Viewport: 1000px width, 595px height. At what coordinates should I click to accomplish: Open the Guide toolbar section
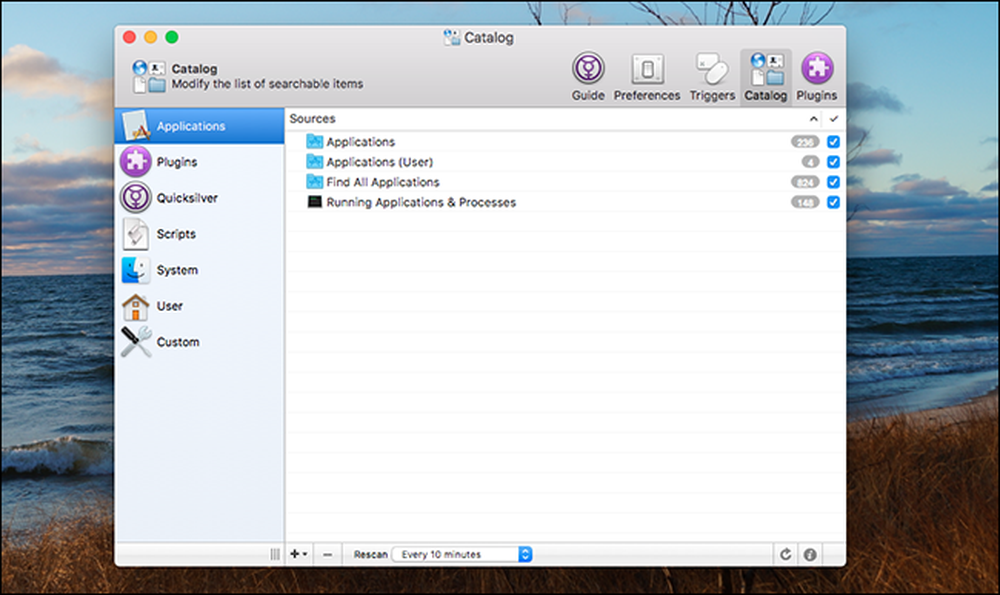click(x=587, y=77)
